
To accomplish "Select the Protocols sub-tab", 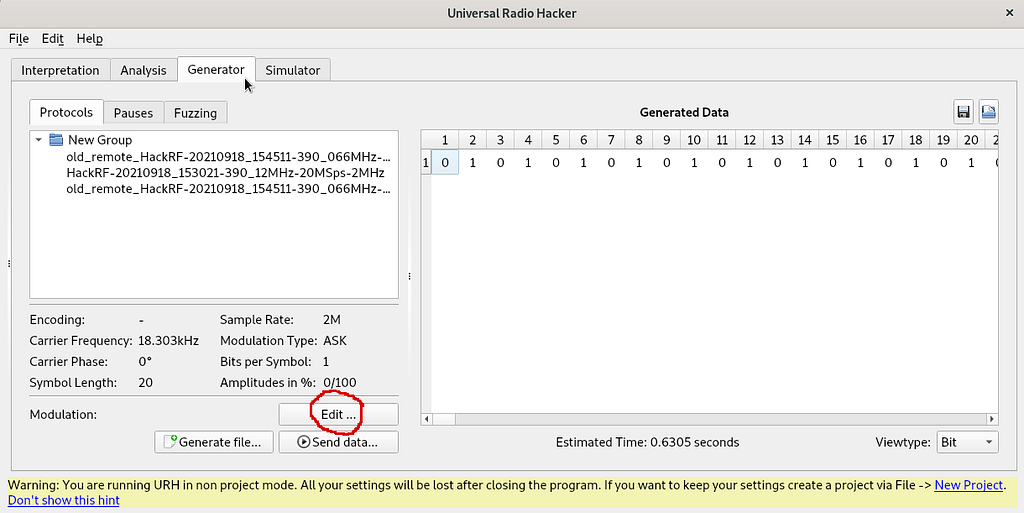I will (x=66, y=112).
